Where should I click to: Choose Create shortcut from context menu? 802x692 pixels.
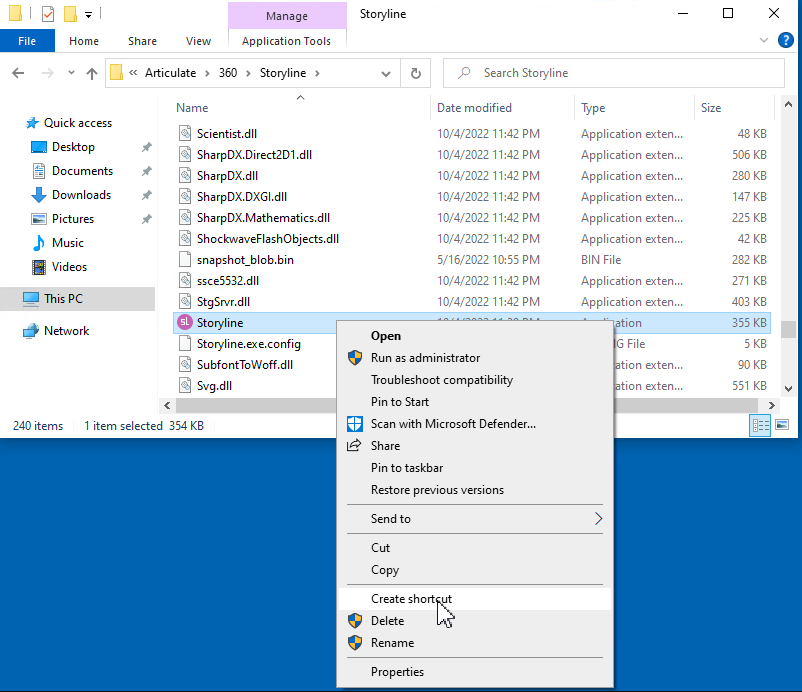pyautogui.click(x=475, y=598)
